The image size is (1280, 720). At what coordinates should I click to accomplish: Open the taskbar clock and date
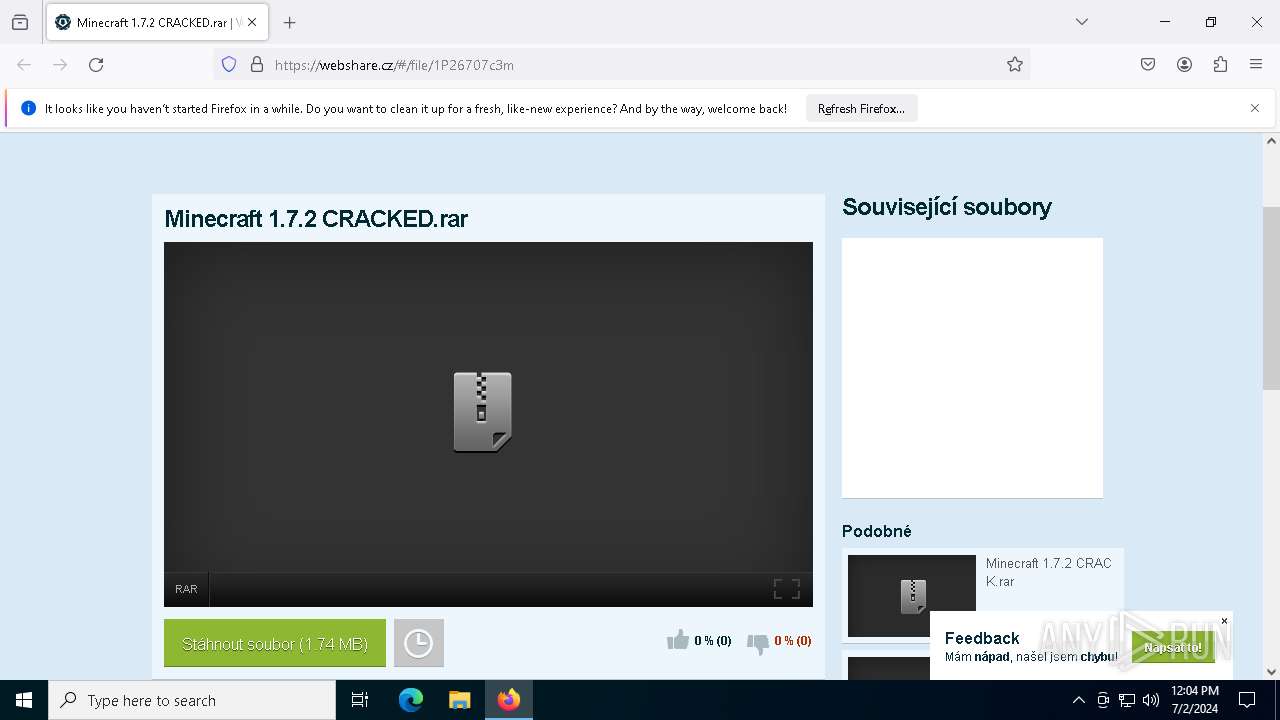[1194, 700]
